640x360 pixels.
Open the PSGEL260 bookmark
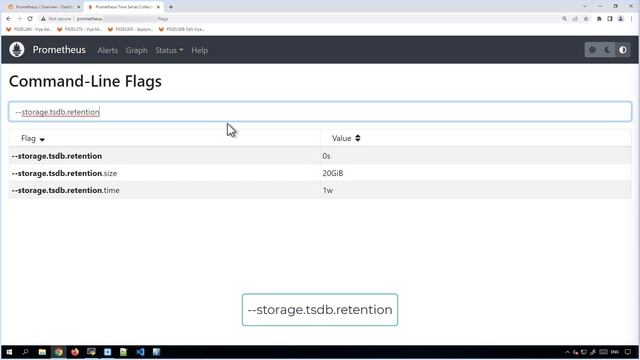[x=29, y=29]
